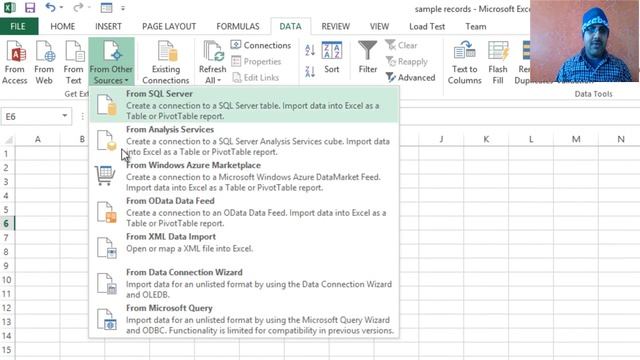This screenshot has height=360, width=640.
Task: Sort A to Z ascending
Action: coord(310,51)
